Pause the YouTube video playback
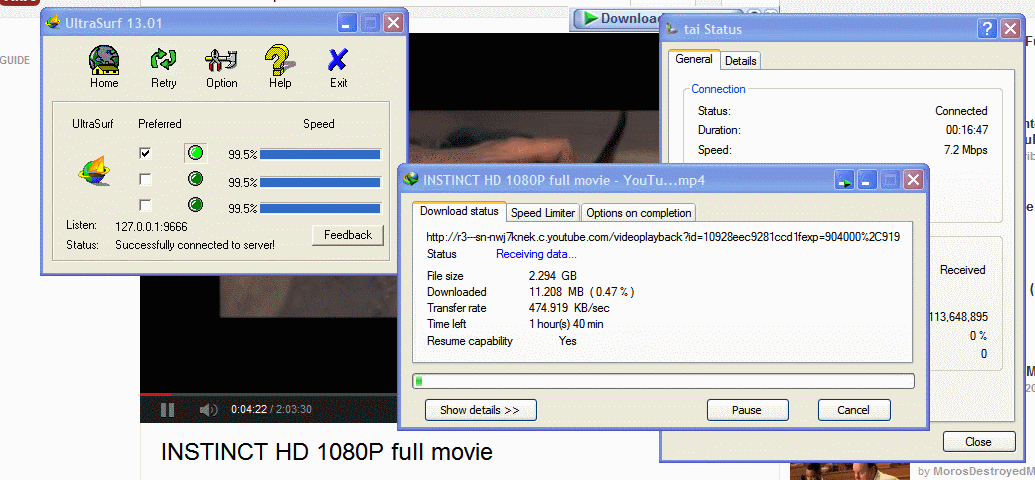The image size is (1035, 480). click(x=168, y=410)
